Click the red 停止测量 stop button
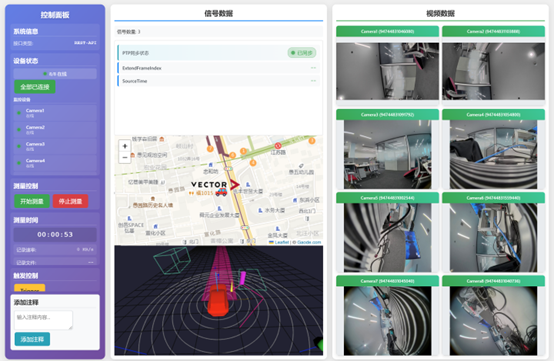 tap(70, 201)
